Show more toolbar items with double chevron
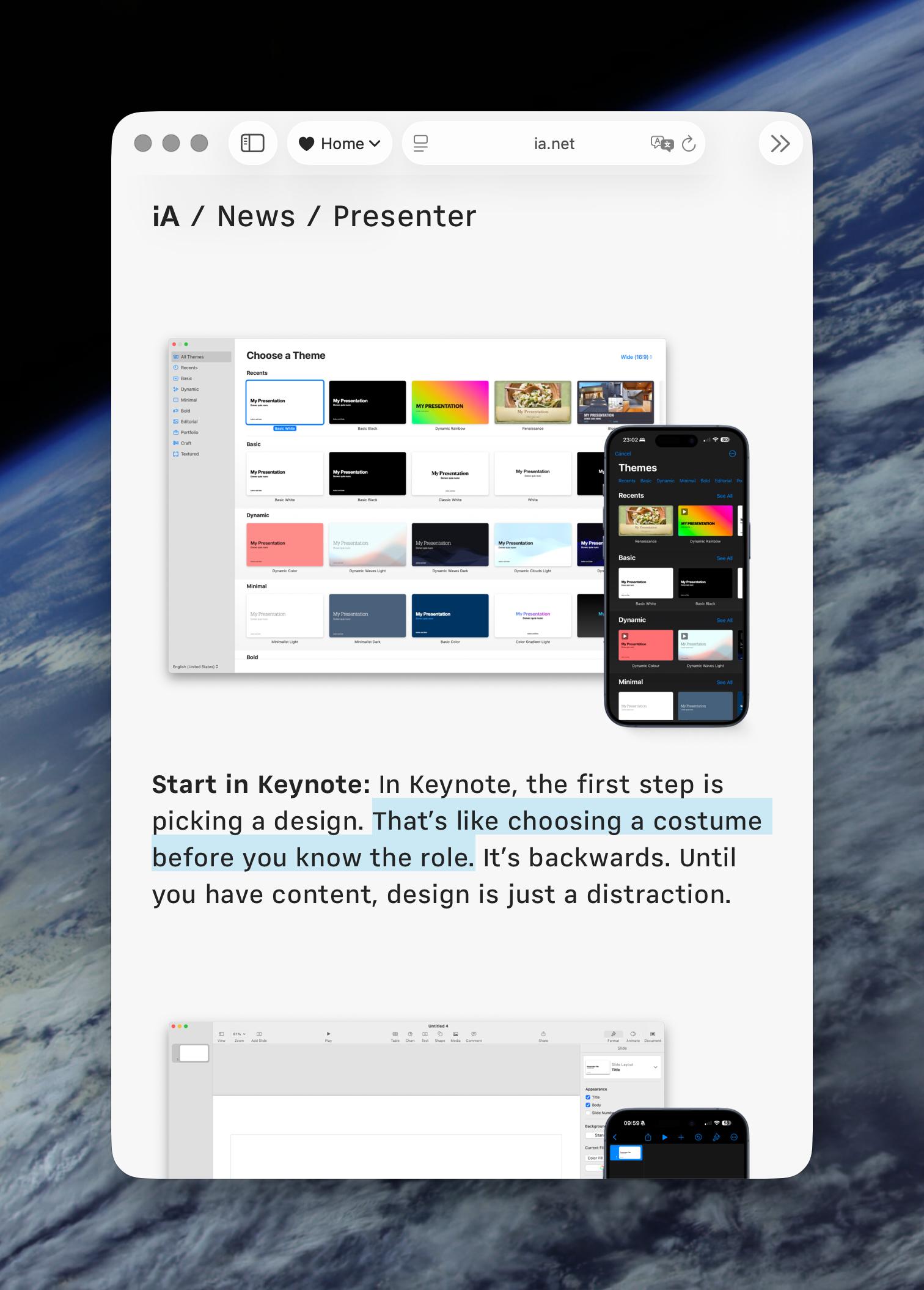 coord(780,144)
